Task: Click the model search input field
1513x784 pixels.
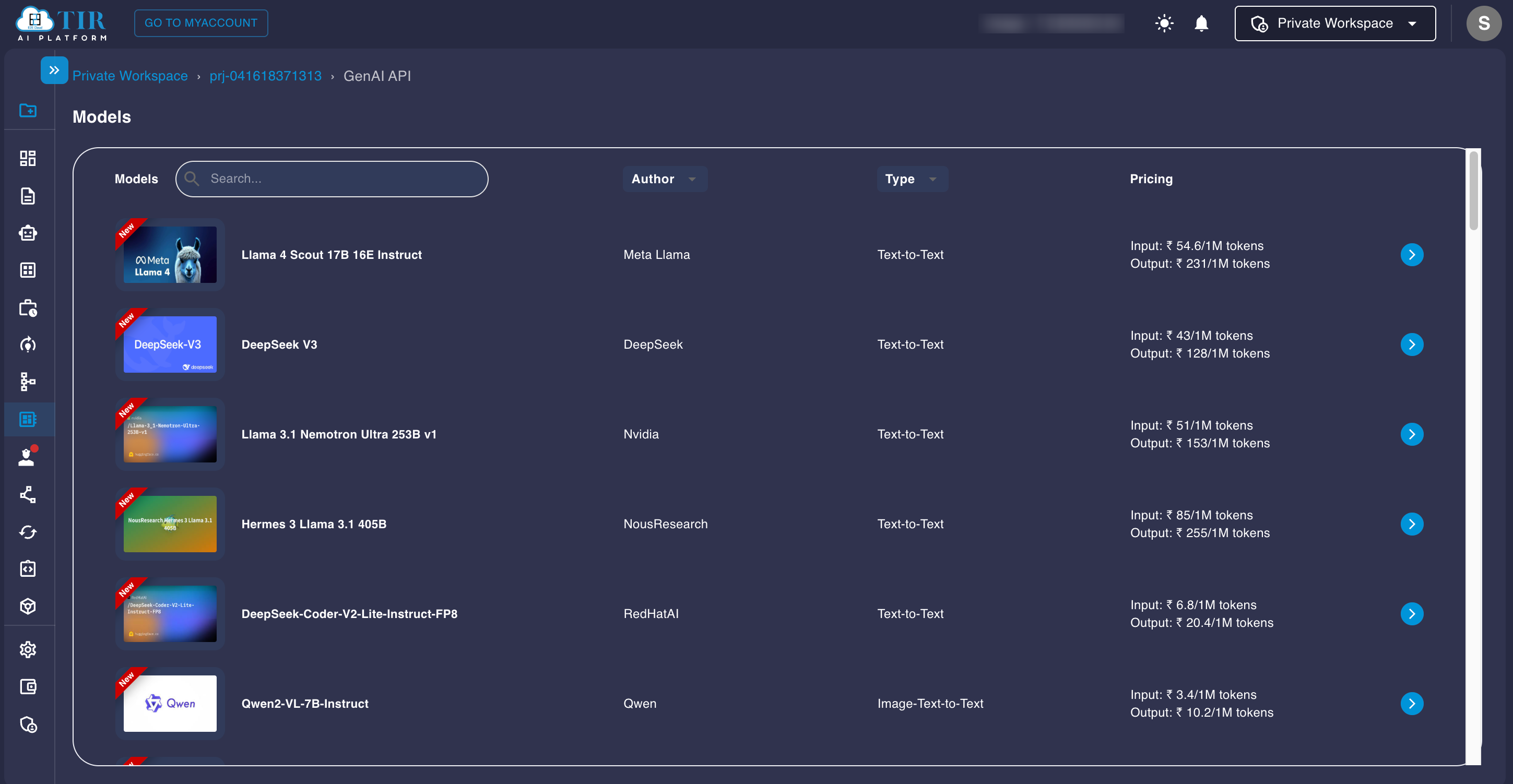Action: pos(332,179)
